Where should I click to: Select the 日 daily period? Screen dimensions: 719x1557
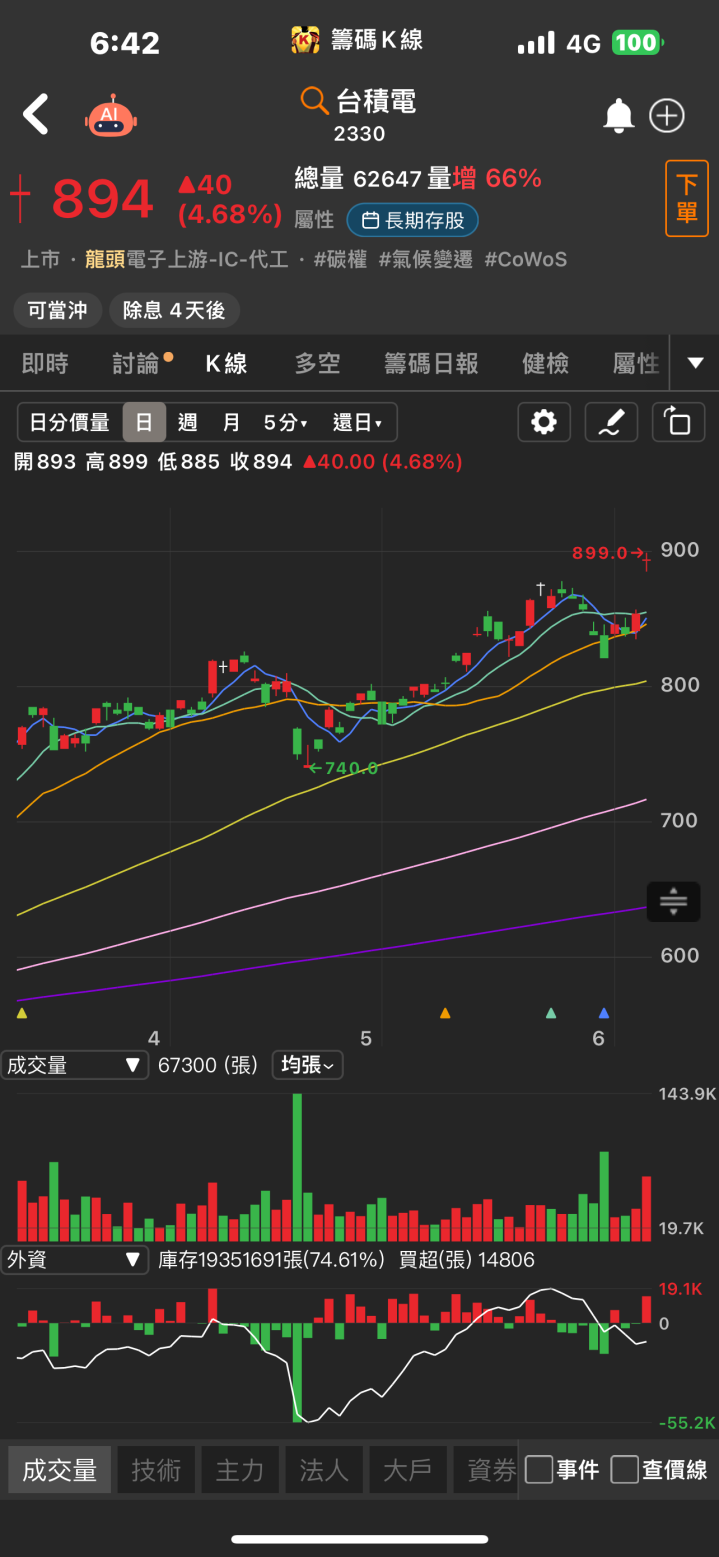(x=144, y=423)
